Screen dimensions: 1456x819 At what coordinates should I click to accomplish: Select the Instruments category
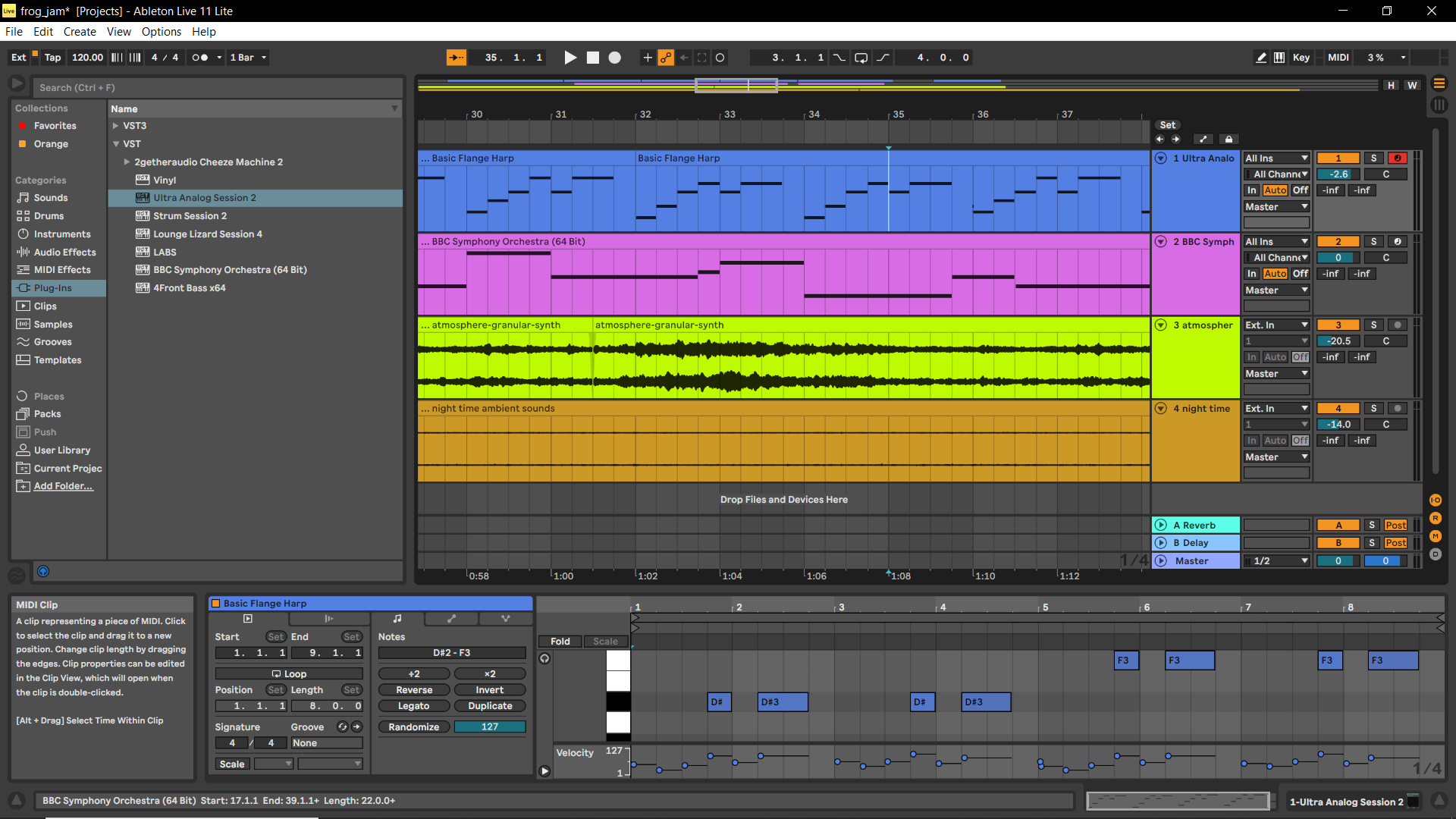[62, 234]
